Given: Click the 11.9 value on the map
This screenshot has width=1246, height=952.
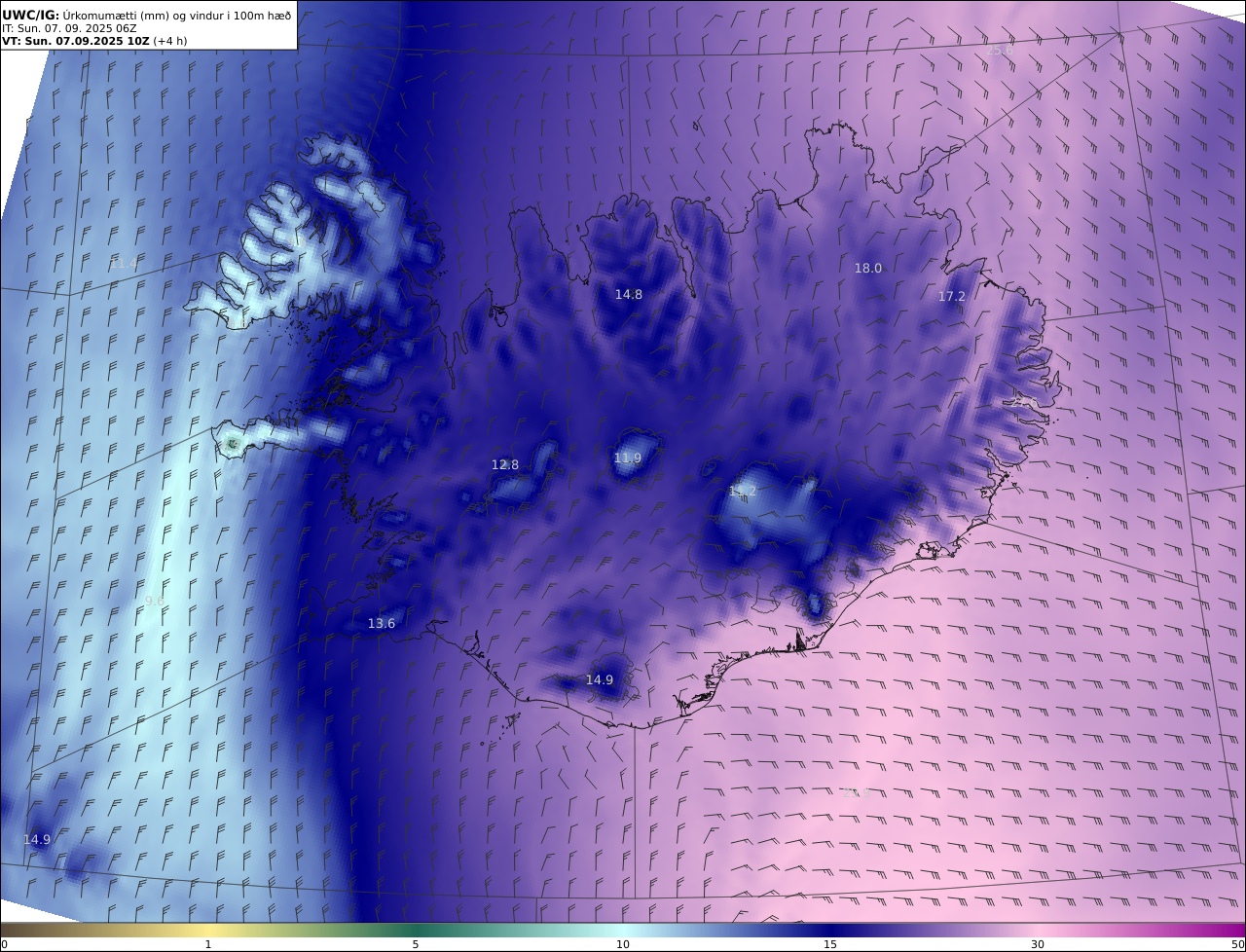Looking at the screenshot, I should 628,458.
